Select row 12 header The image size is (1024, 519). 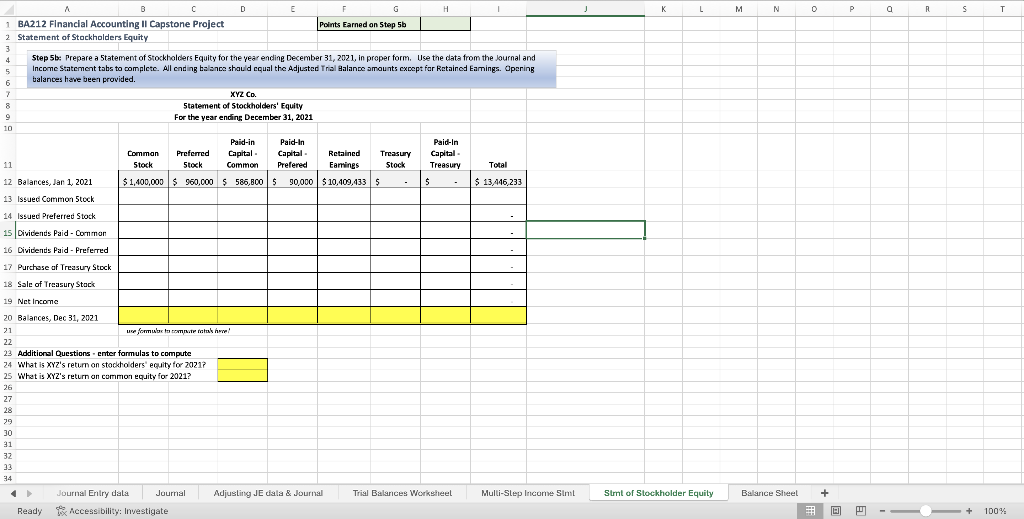tap(8, 181)
